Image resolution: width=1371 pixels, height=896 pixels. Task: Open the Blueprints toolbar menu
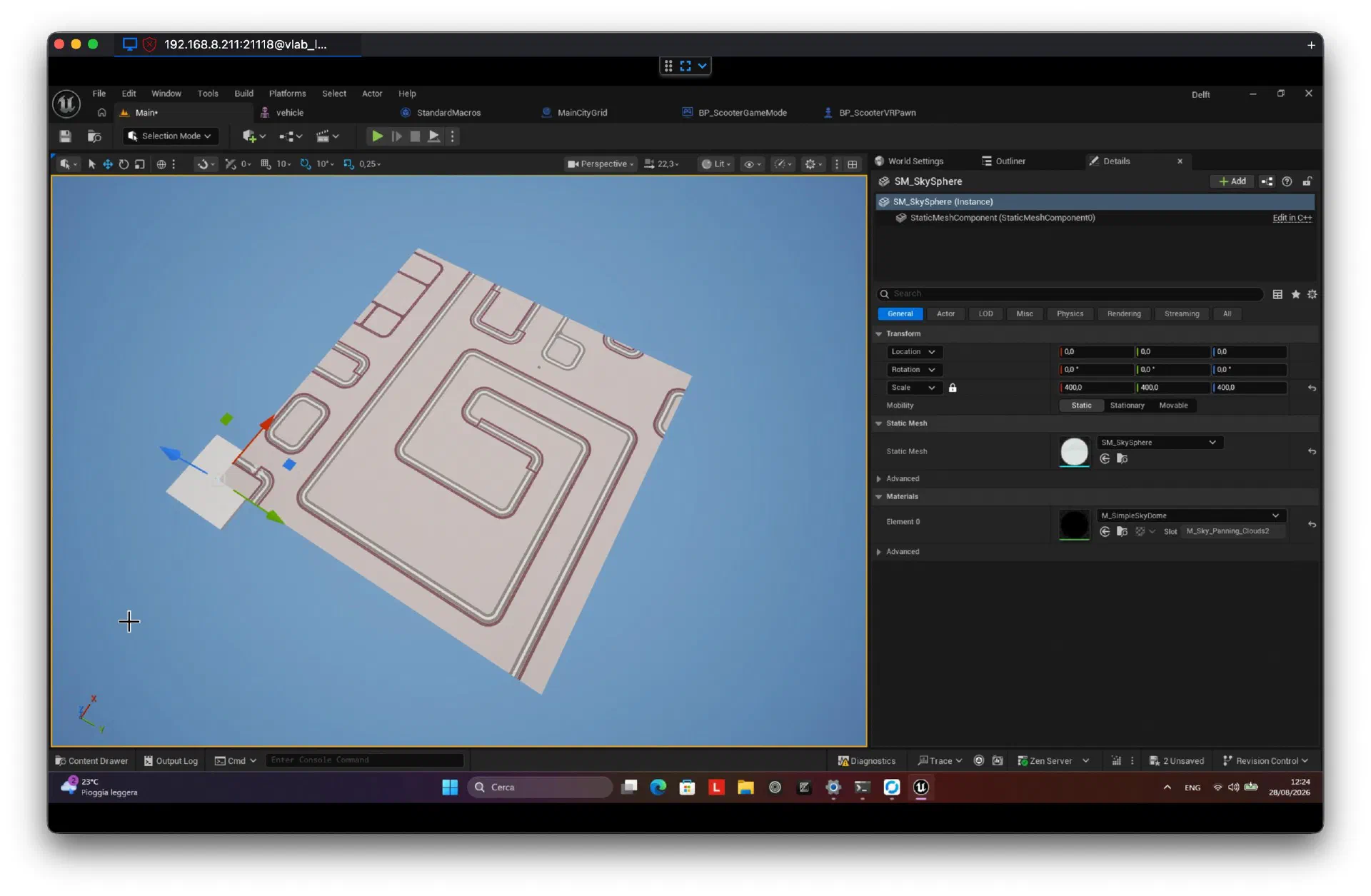pyautogui.click(x=291, y=136)
